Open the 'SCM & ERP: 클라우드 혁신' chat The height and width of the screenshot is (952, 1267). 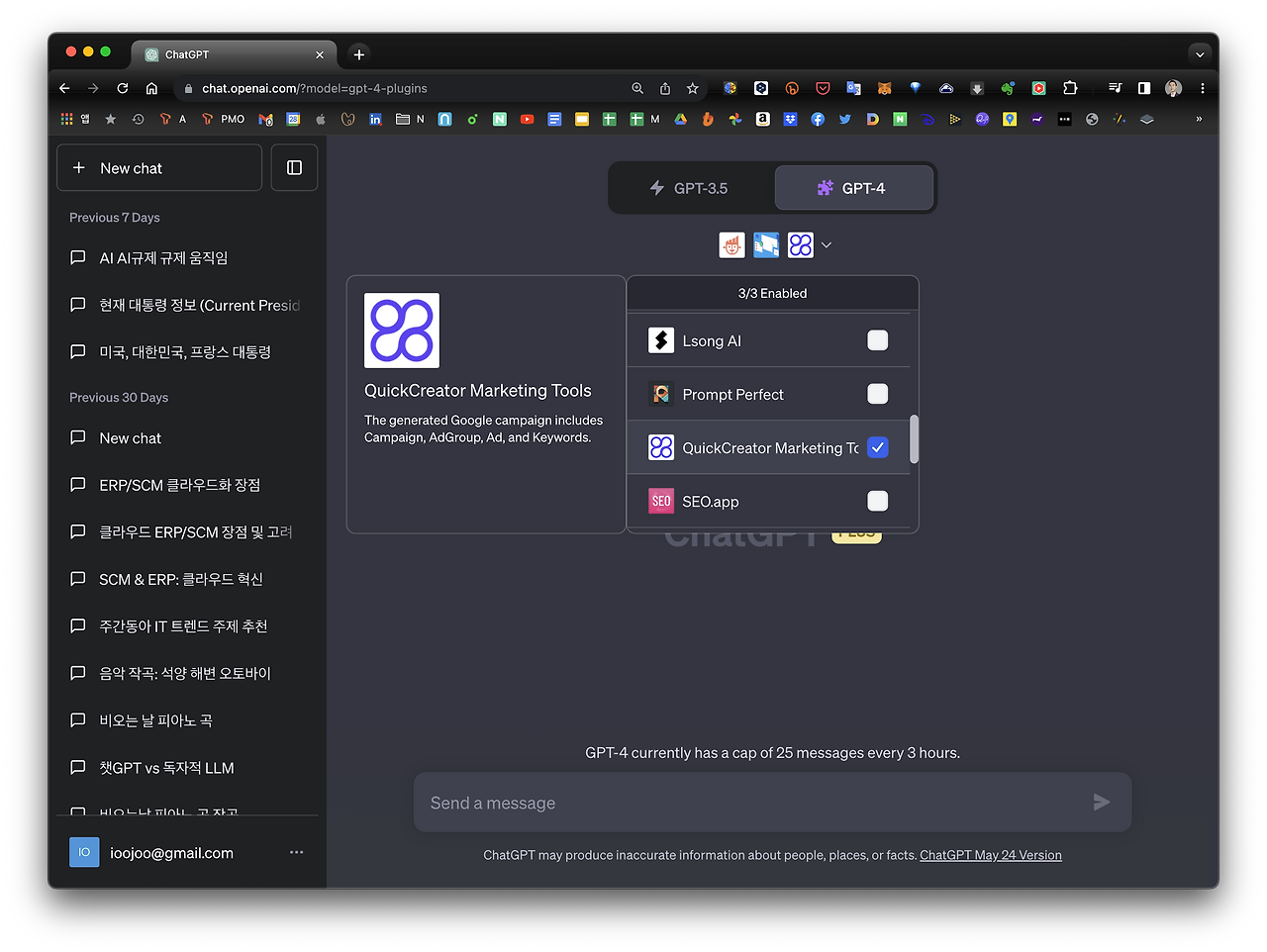click(x=188, y=579)
